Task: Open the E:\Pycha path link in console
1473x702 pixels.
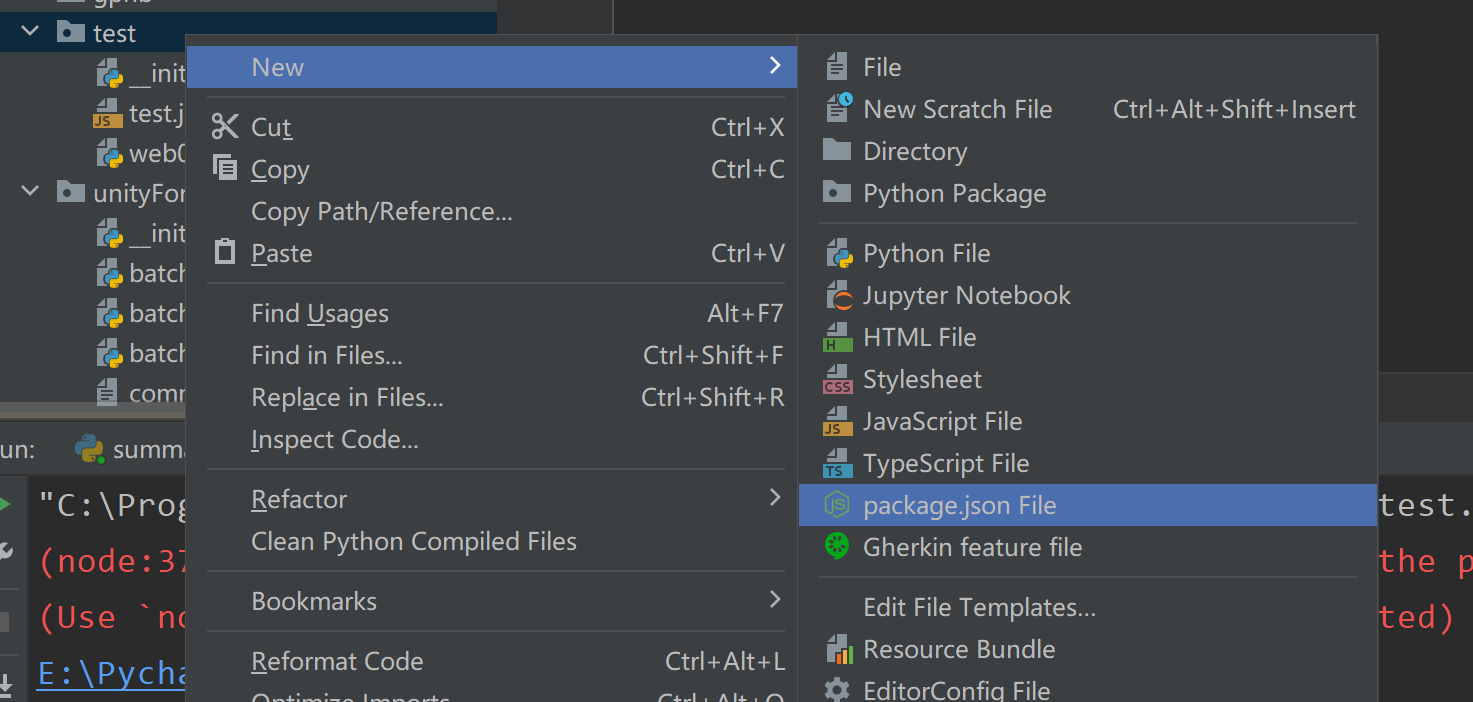Action: pyautogui.click(x=112, y=674)
